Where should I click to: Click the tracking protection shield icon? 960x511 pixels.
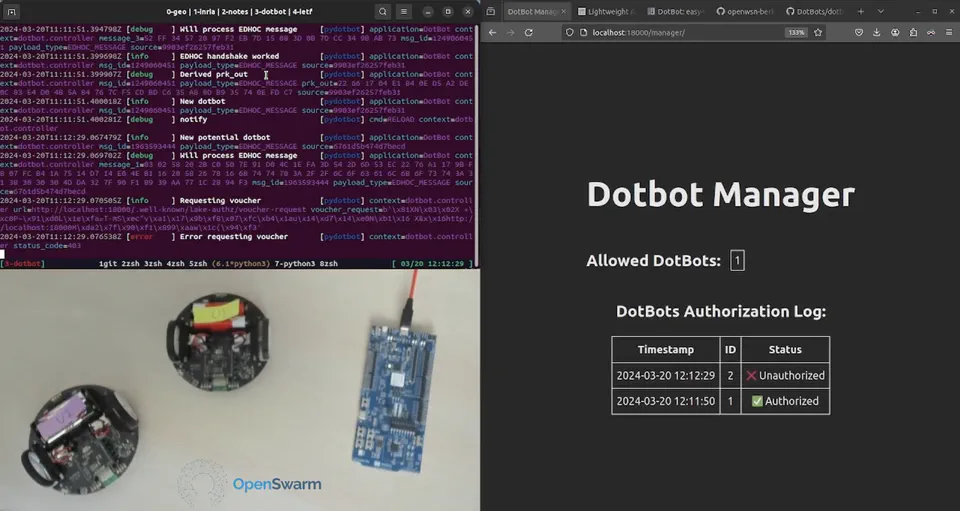[569, 32]
